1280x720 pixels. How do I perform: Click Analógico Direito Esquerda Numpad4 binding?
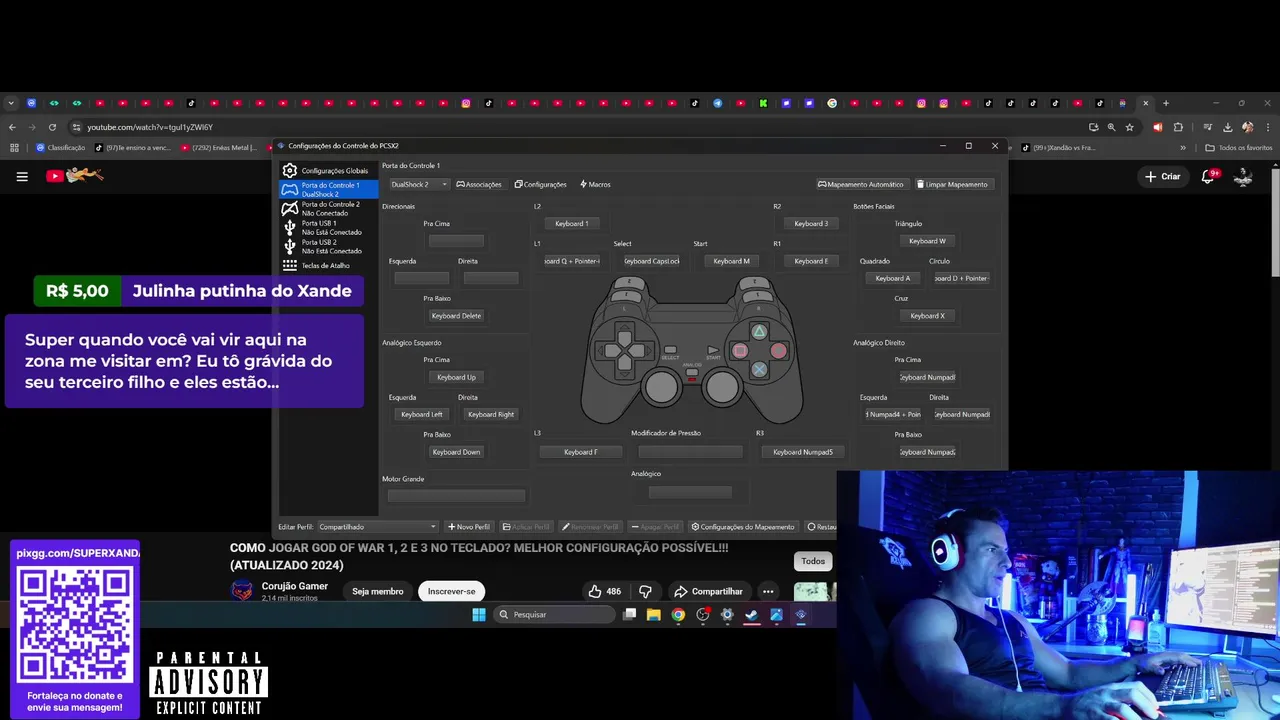click(x=893, y=414)
